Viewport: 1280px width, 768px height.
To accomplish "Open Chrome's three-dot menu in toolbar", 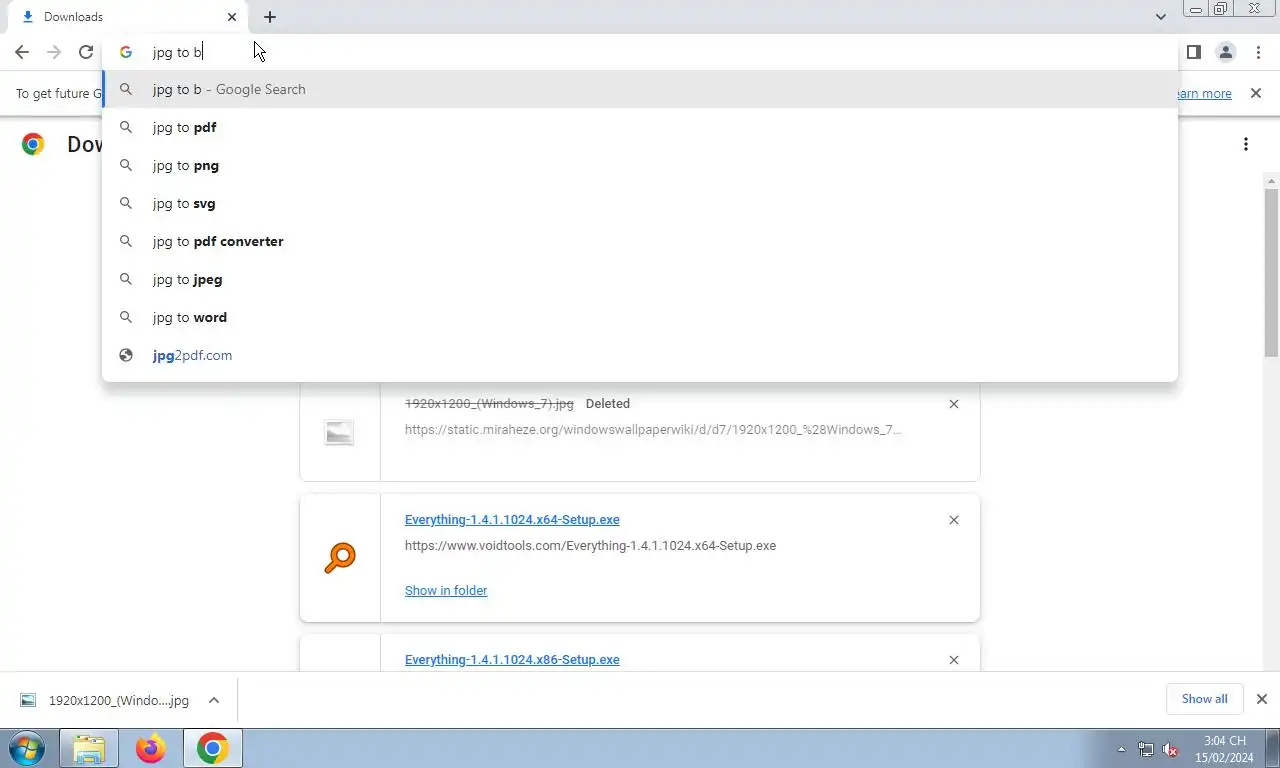I will pyautogui.click(x=1258, y=52).
